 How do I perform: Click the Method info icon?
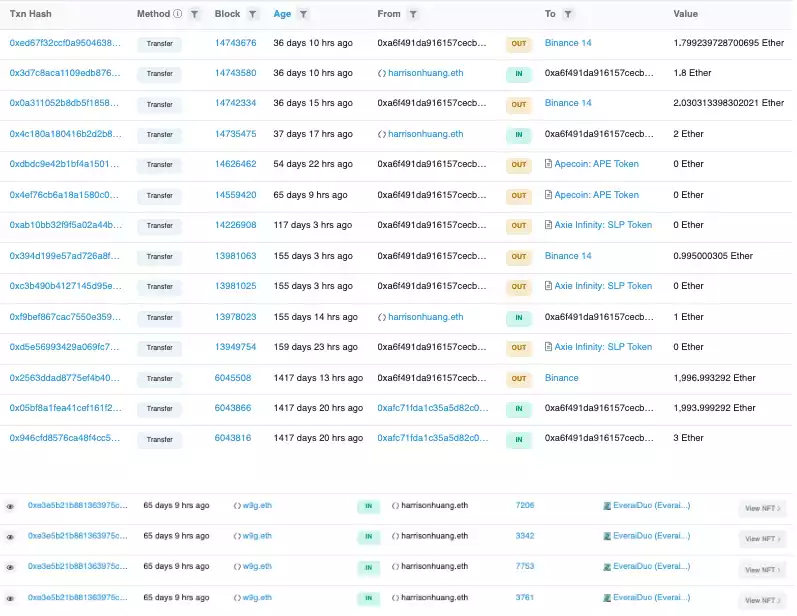[x=177, y=14]
